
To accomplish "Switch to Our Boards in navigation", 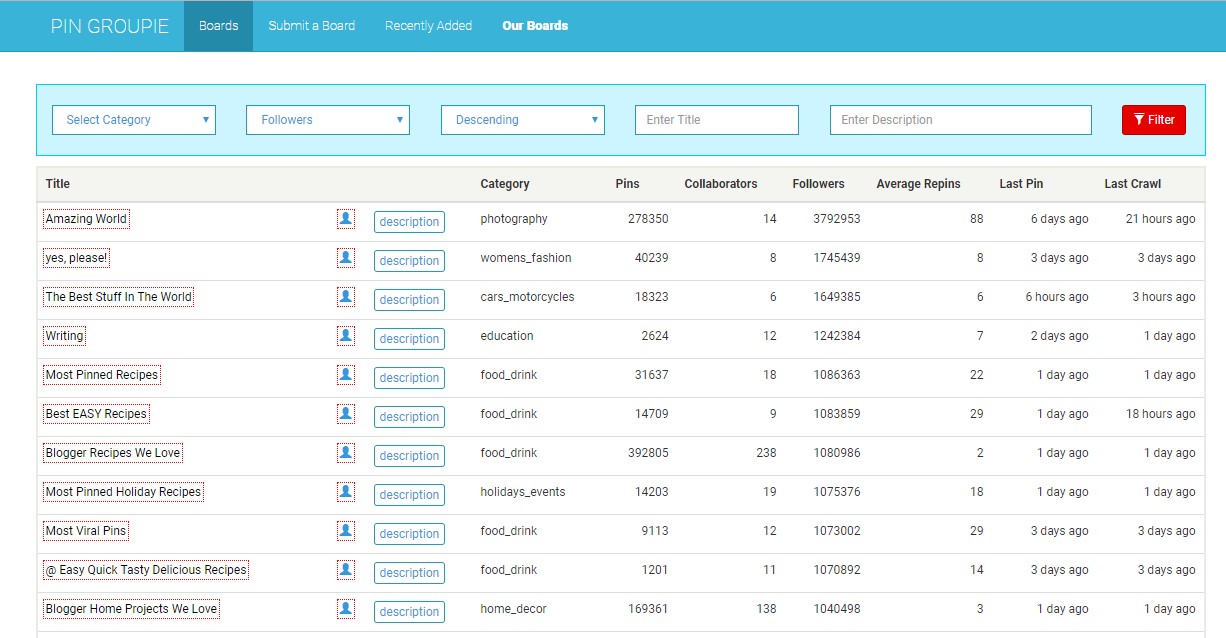I will (535, 26).
